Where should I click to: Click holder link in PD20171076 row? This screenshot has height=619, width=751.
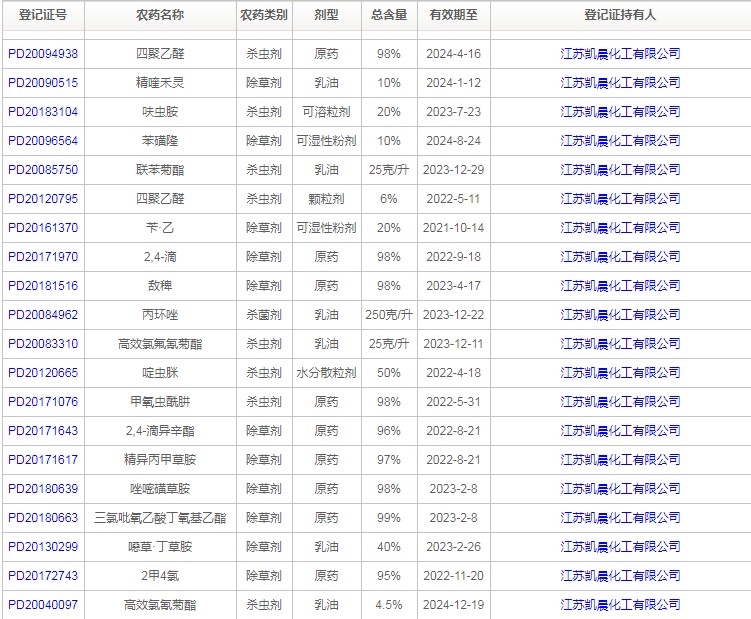(620, 401)
